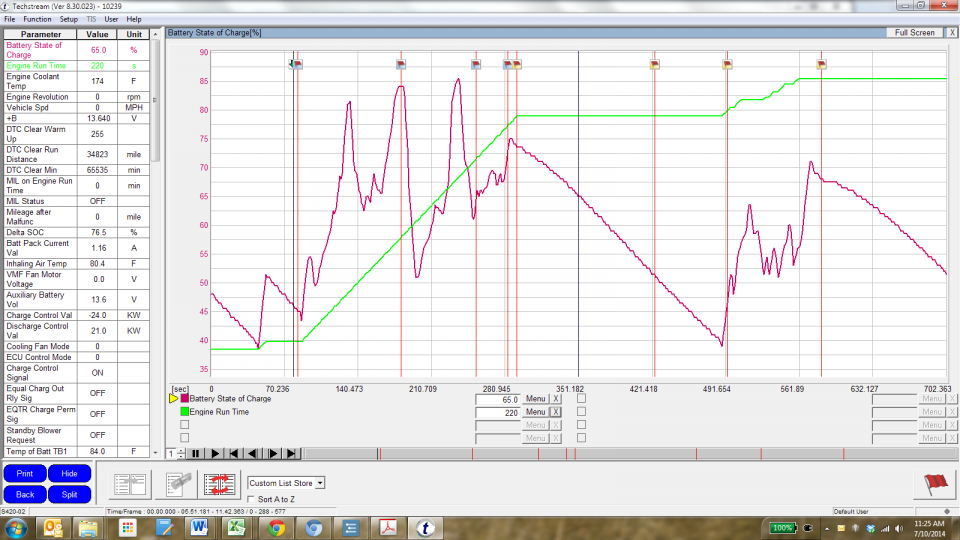Pause the graph playback

[x=196, y=453]
